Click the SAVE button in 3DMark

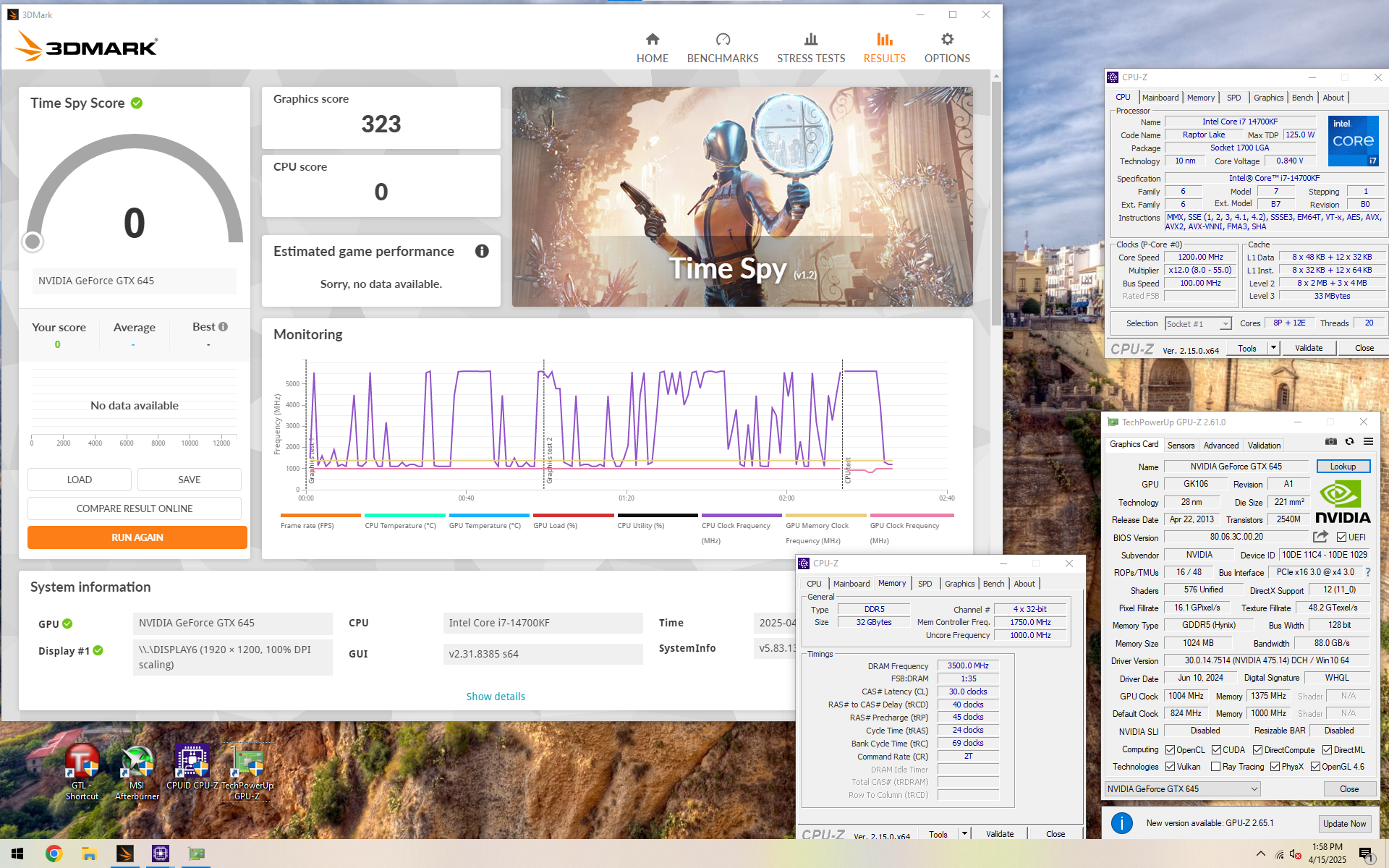click(190, 480)
